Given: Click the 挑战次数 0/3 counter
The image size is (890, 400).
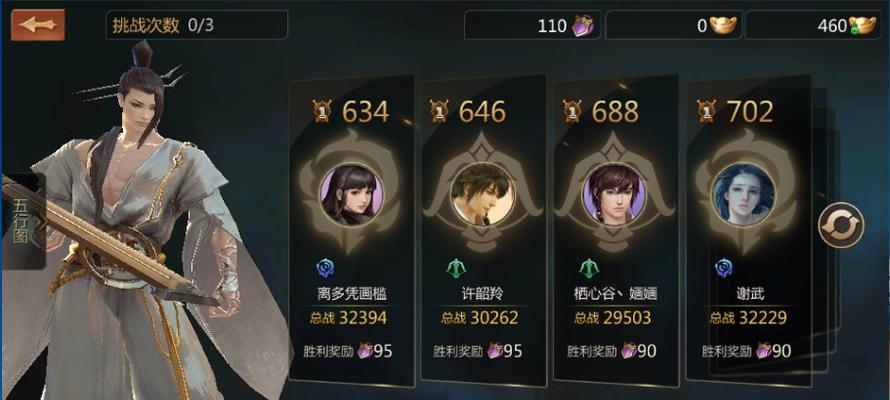Looking at the screenshot, I should click(x=196, y=26).
